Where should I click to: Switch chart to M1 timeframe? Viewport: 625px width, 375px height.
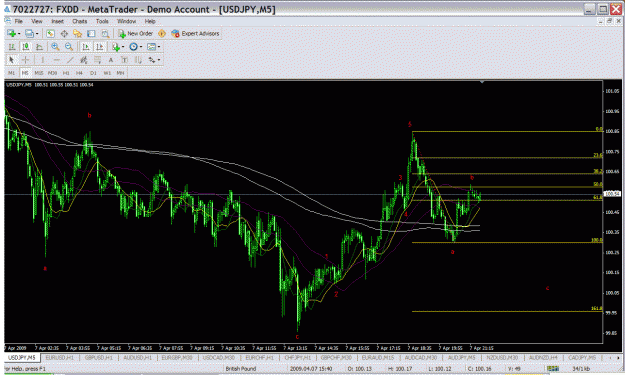pyautogui.click(x=11, y=73)
